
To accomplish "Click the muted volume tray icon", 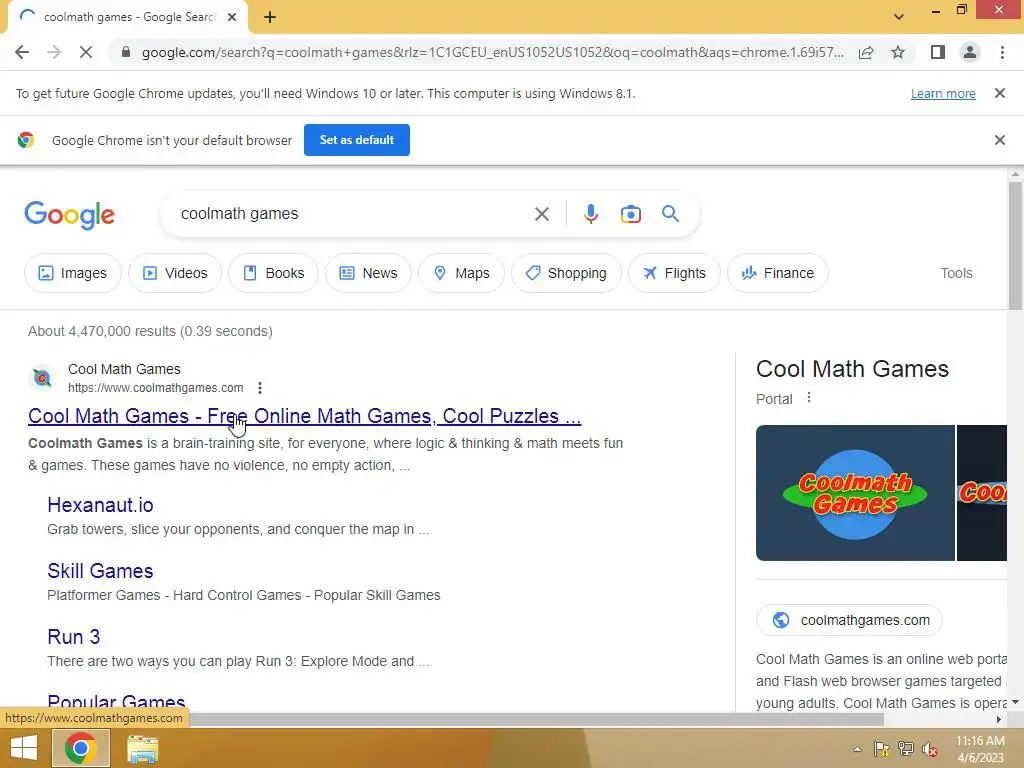I will click(930, 749).
